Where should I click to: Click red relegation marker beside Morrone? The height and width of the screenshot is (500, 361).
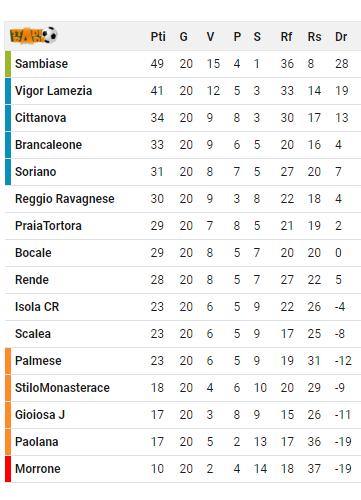tap(8, 469)
